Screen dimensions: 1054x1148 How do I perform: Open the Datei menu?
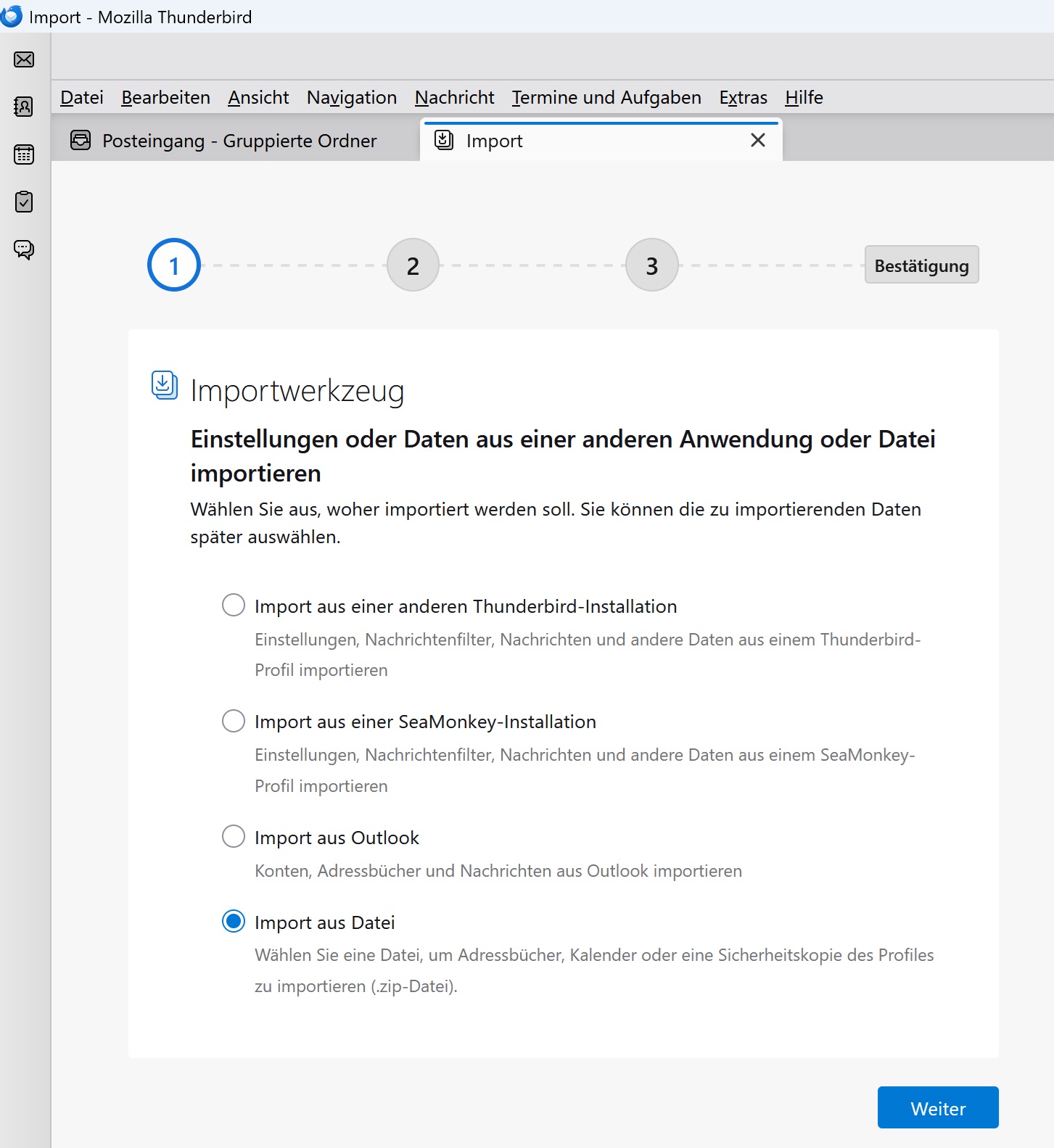coord(81,97)
